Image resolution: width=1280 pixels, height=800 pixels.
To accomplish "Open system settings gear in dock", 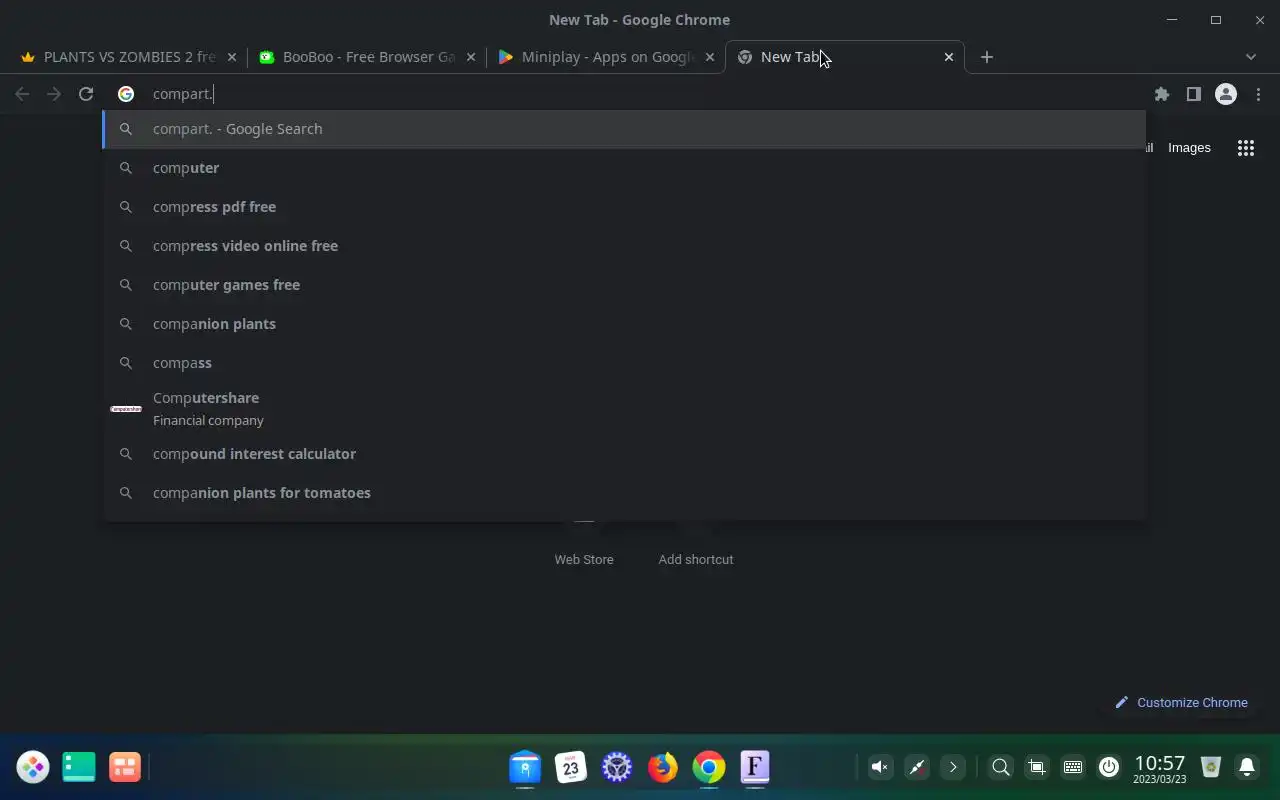I will pyautogui.click(x=617, y=767).
